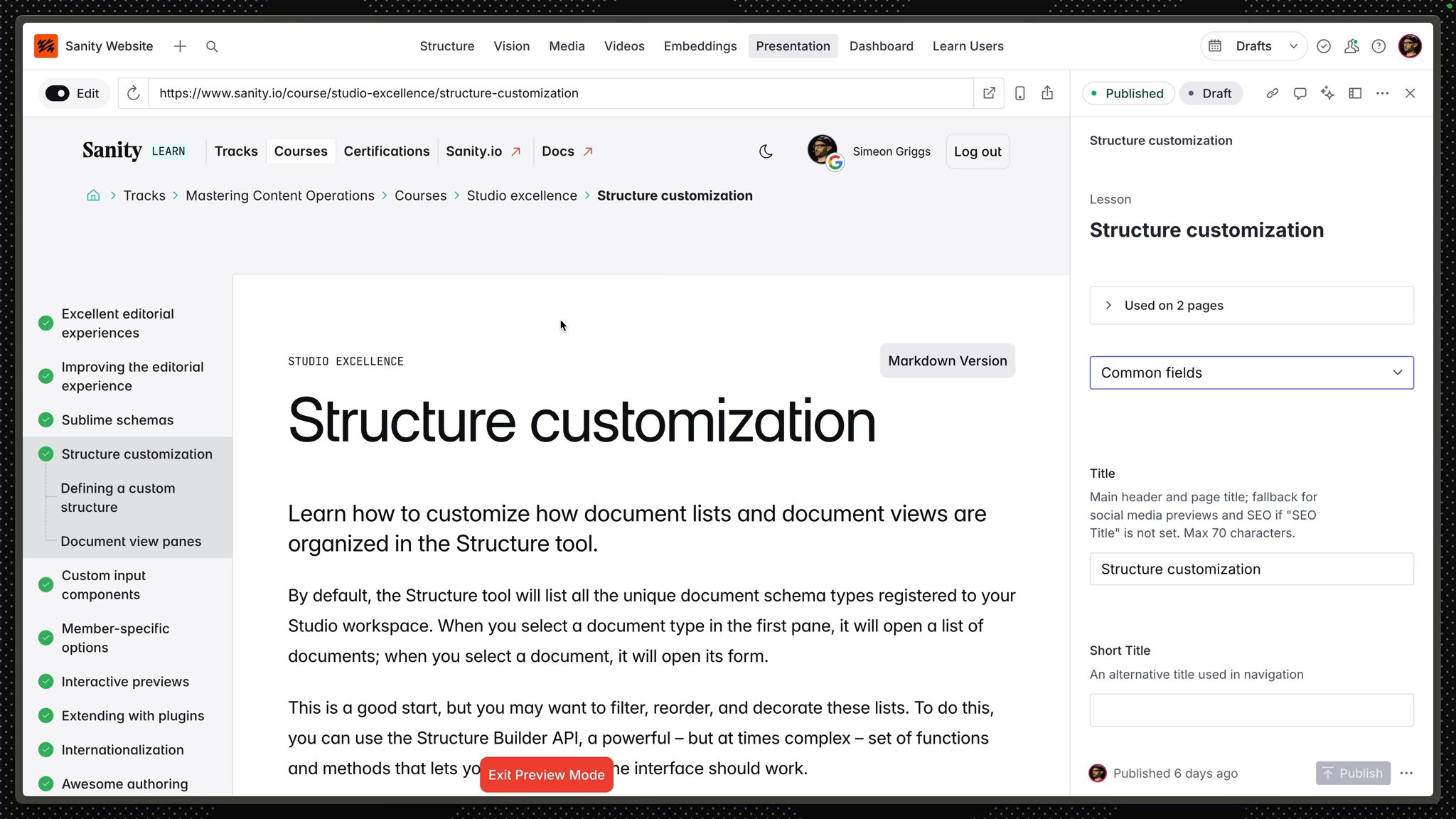Click Courses in the Learn navigation

[x=301, y=151]
